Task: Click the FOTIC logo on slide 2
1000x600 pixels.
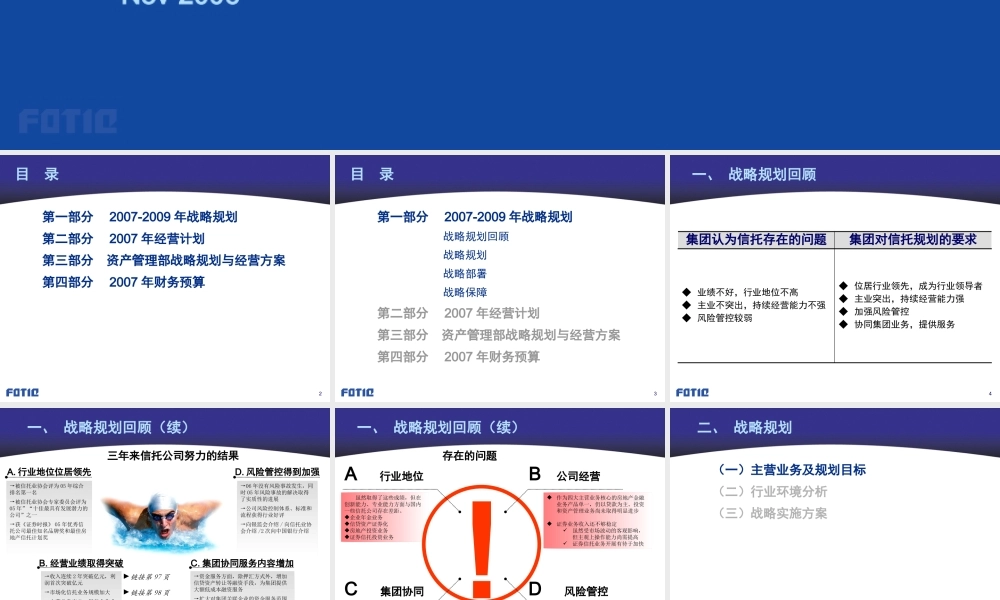Action: [22, 392]
